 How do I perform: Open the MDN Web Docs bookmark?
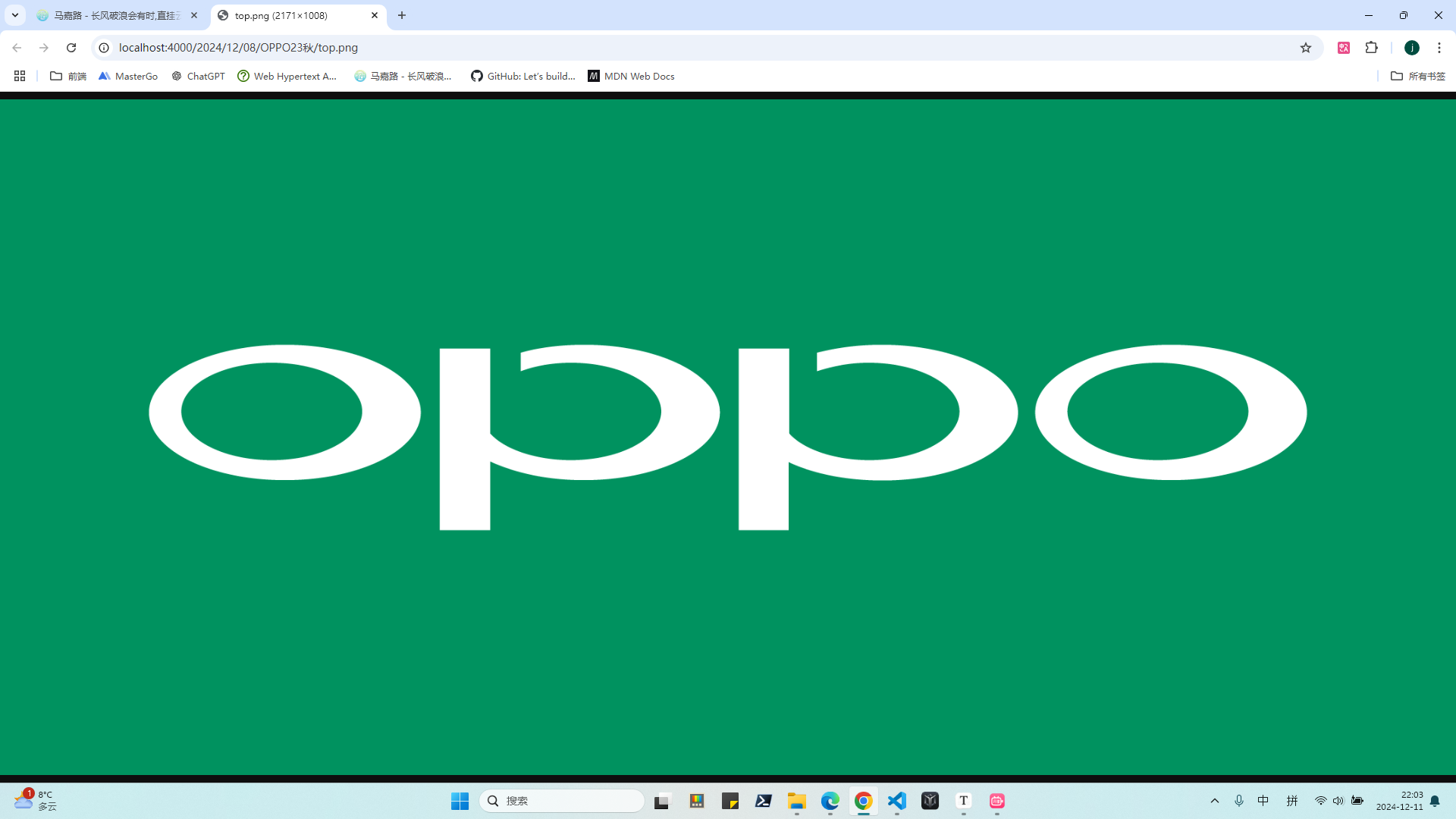tap(631, 76)
